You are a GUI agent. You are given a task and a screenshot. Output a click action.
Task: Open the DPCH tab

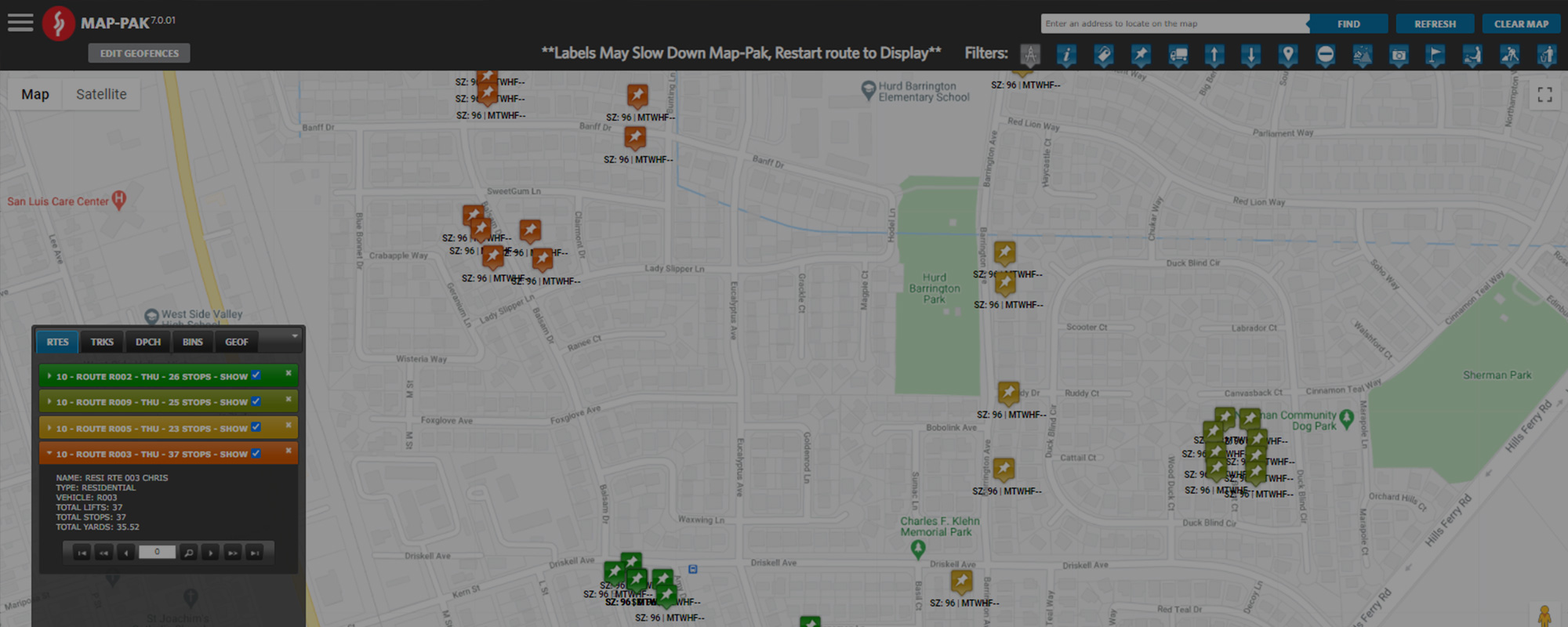pos(148,342)
